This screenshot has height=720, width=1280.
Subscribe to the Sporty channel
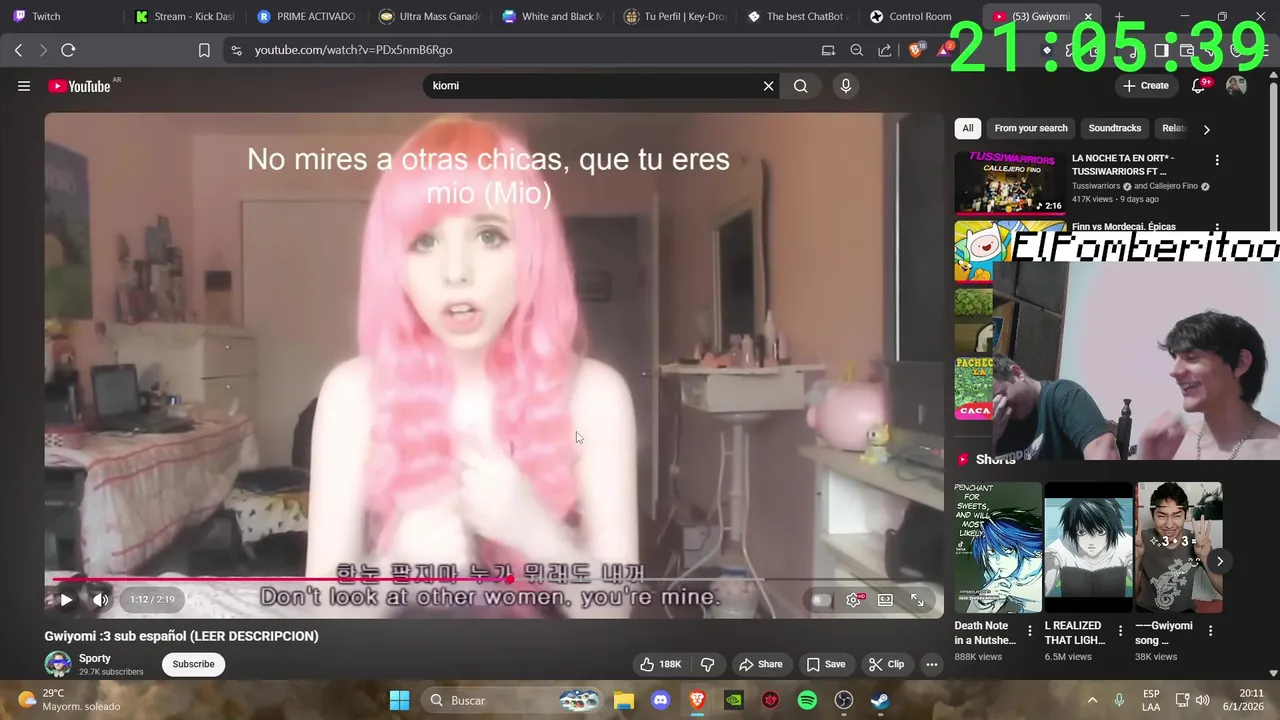(x=193, y=664)
